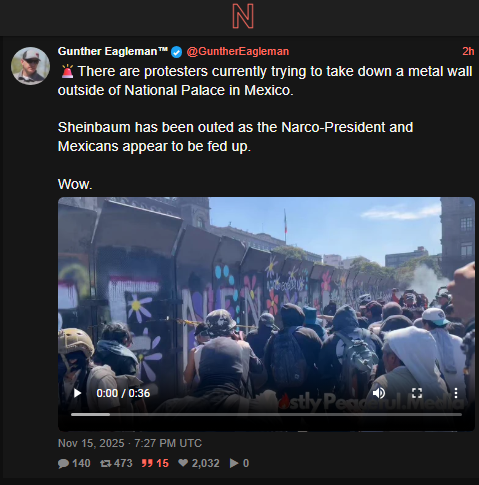
Task: Click the Gunther Eagleman display name
Action: tap(113, 51)
